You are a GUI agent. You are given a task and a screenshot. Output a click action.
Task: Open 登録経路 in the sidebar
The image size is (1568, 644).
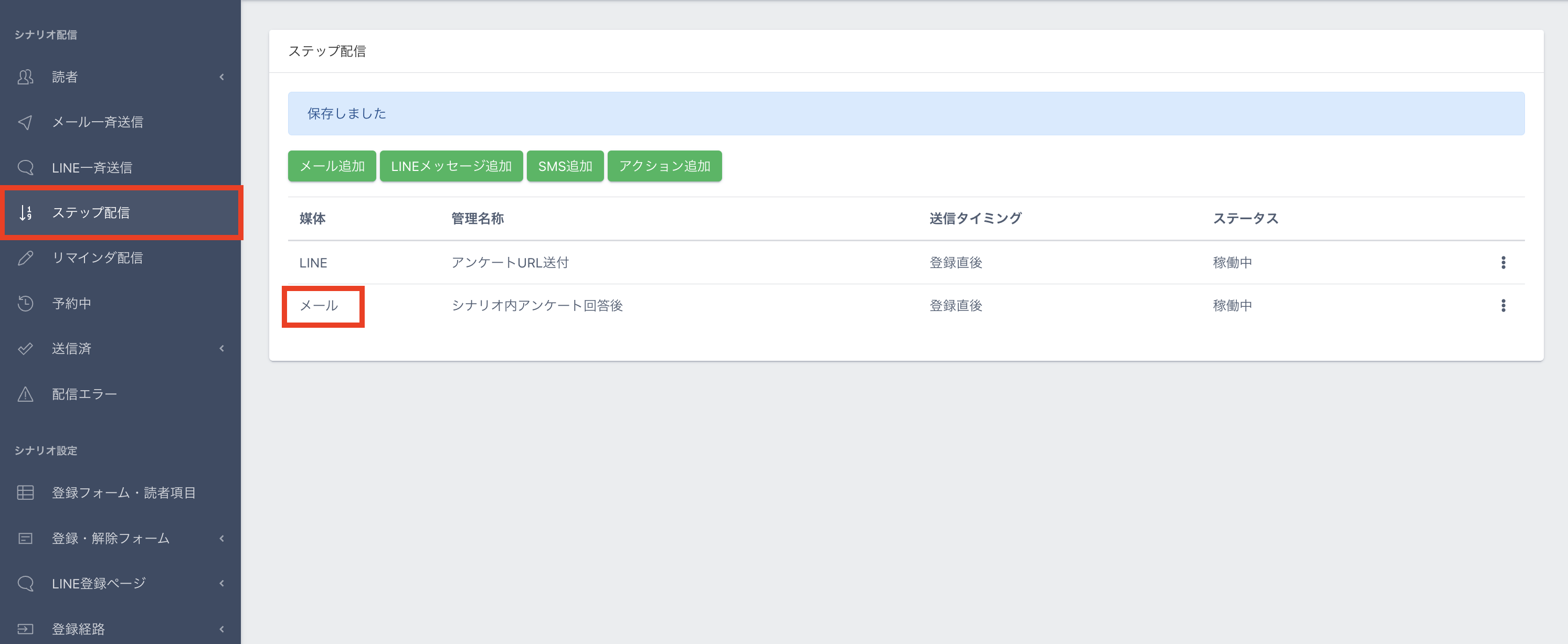tap(79, 629)
